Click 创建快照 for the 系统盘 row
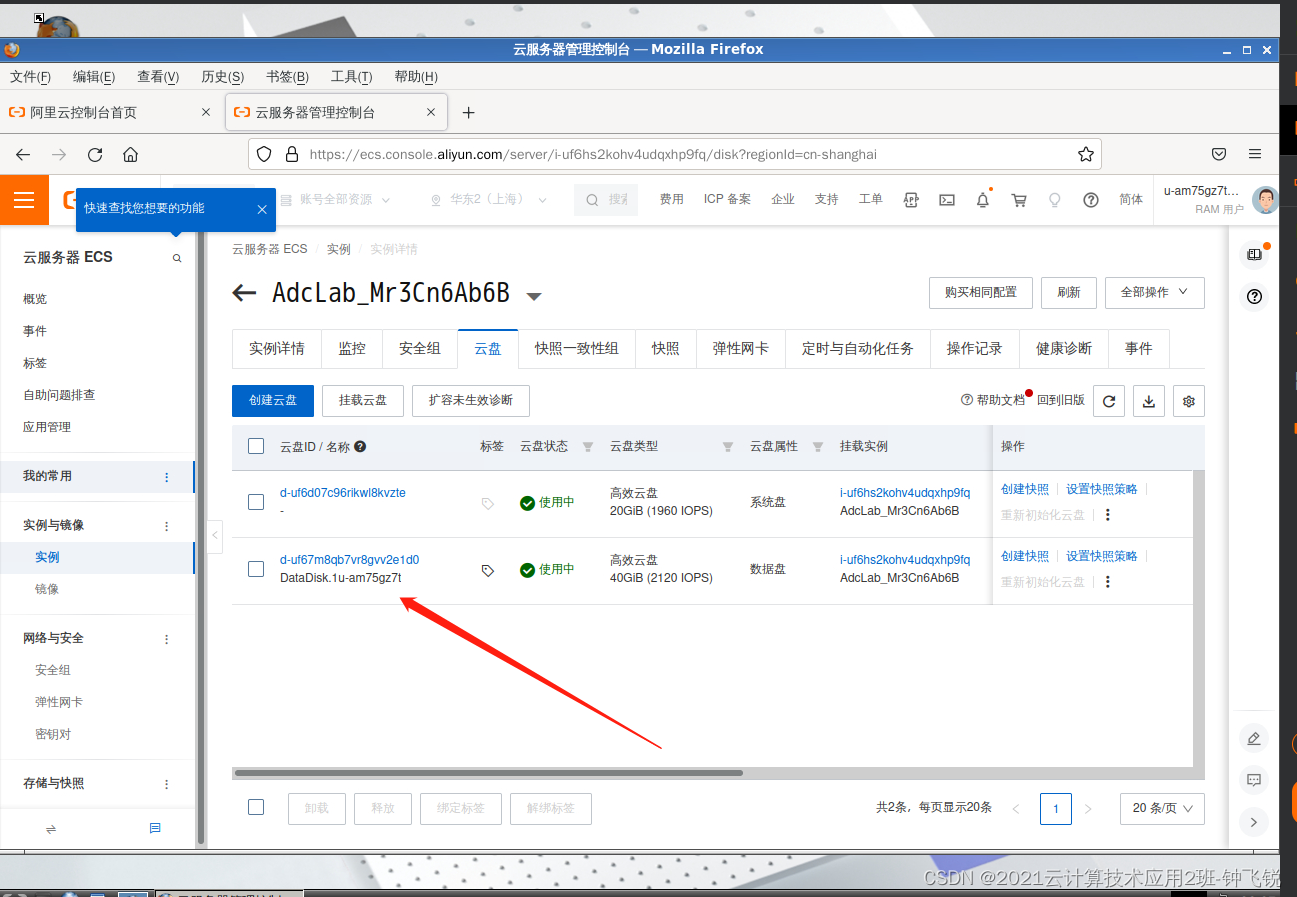This screenshot has height=897, width=1297. coord(1025,489)
